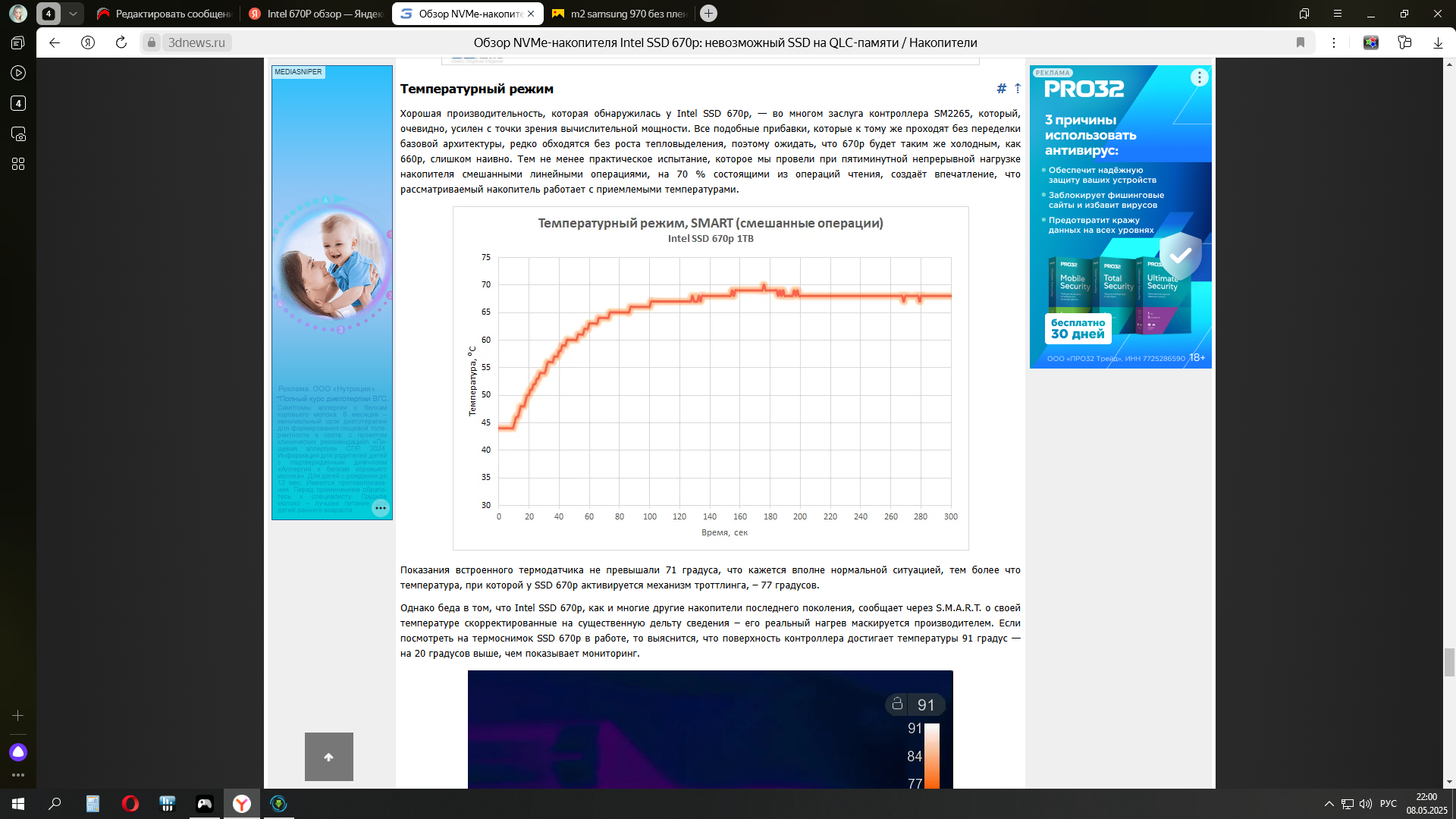Open the screenshot tool icon in sidebar
The height and width of the screenshot is (819, 1456).
[18, 133]
